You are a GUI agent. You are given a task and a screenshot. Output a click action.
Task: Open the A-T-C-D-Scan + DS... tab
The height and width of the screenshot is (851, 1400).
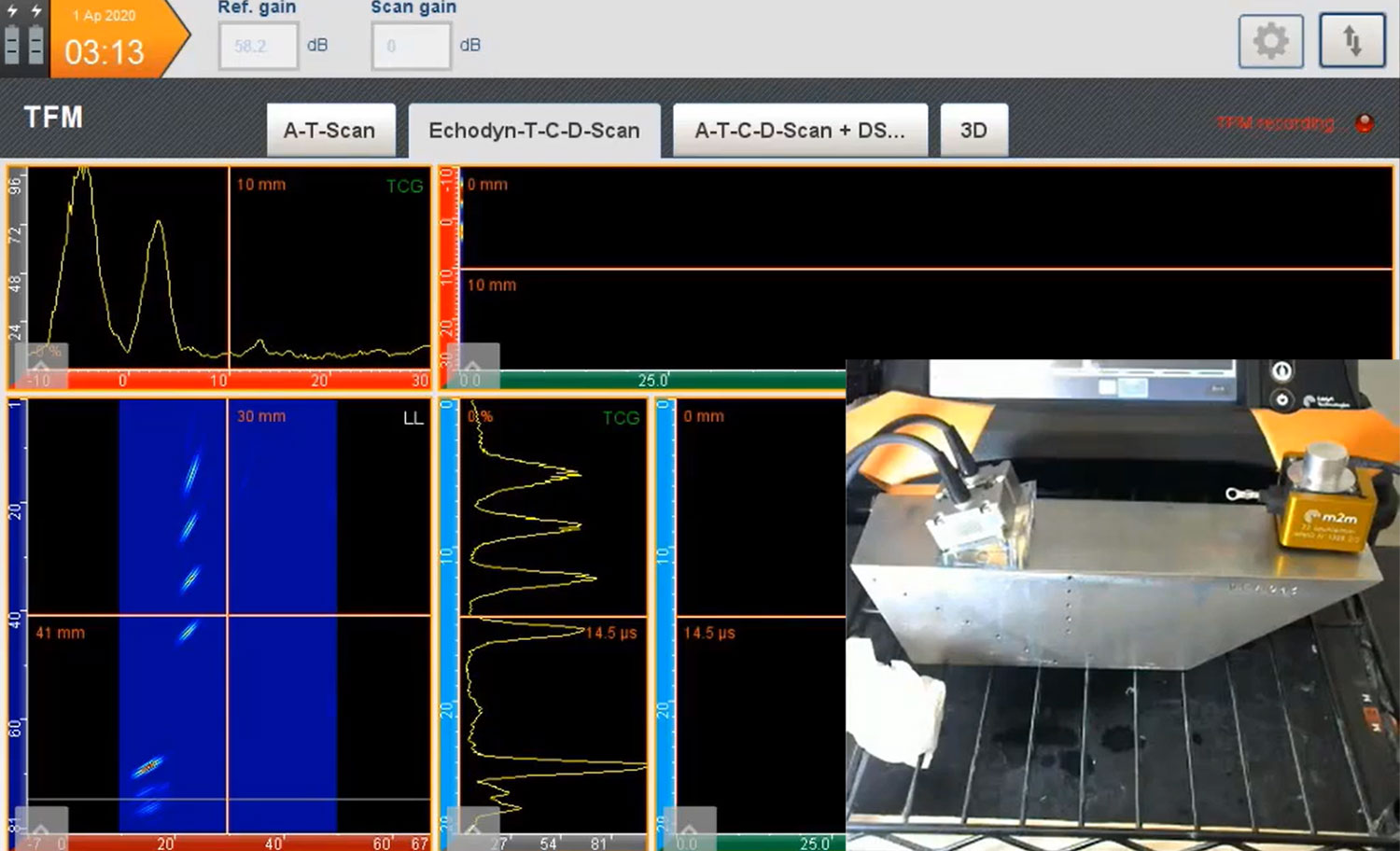click(x=800, y=131)
